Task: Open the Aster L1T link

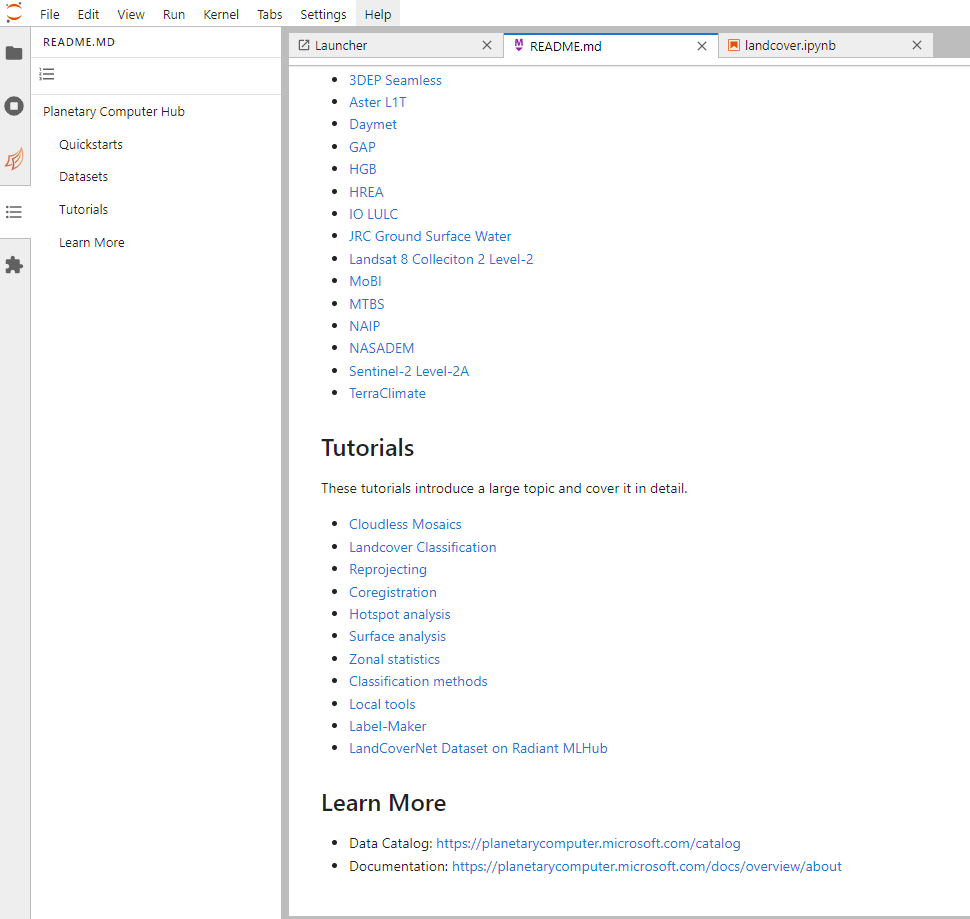Action: [x=377, y=102]
